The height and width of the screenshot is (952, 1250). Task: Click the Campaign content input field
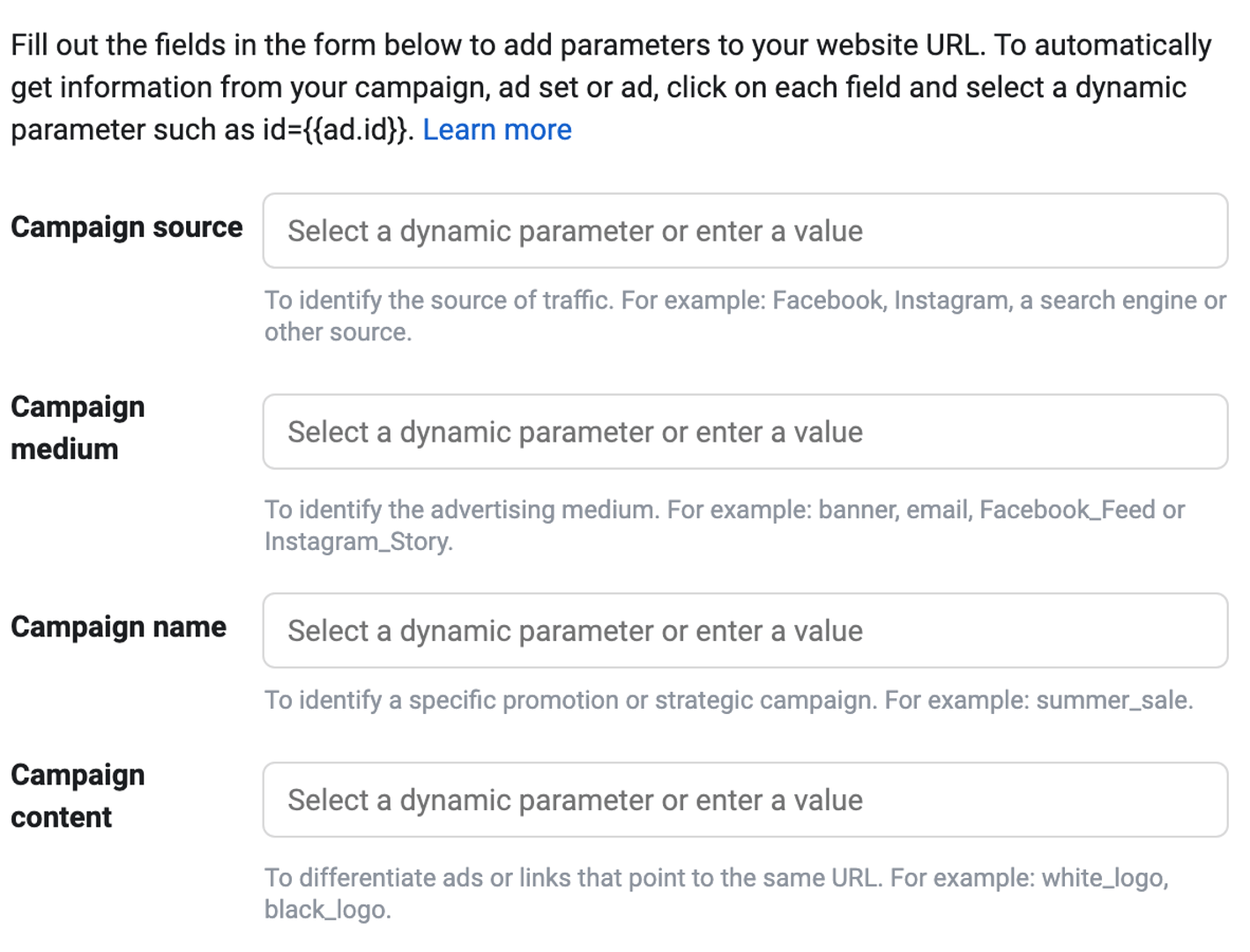(746, 800)
